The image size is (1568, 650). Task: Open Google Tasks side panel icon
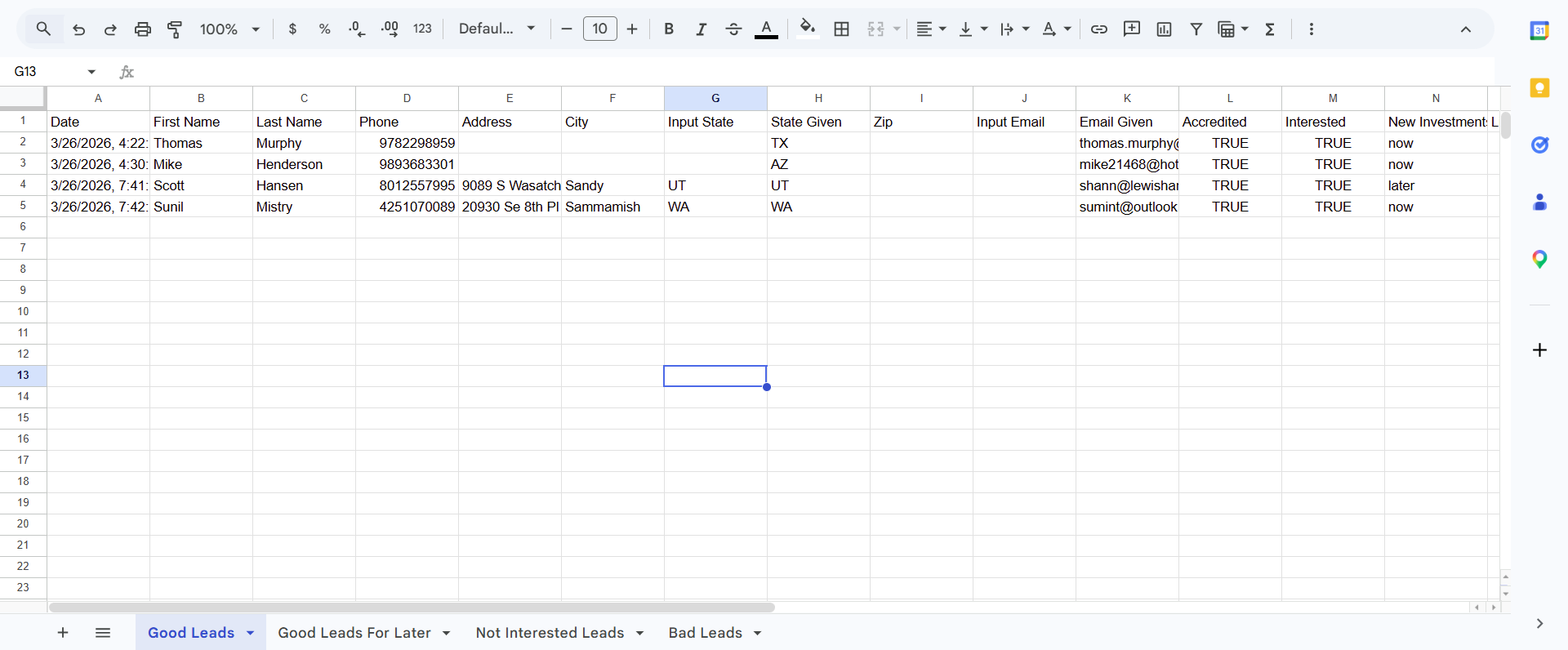coord(1539,145)
